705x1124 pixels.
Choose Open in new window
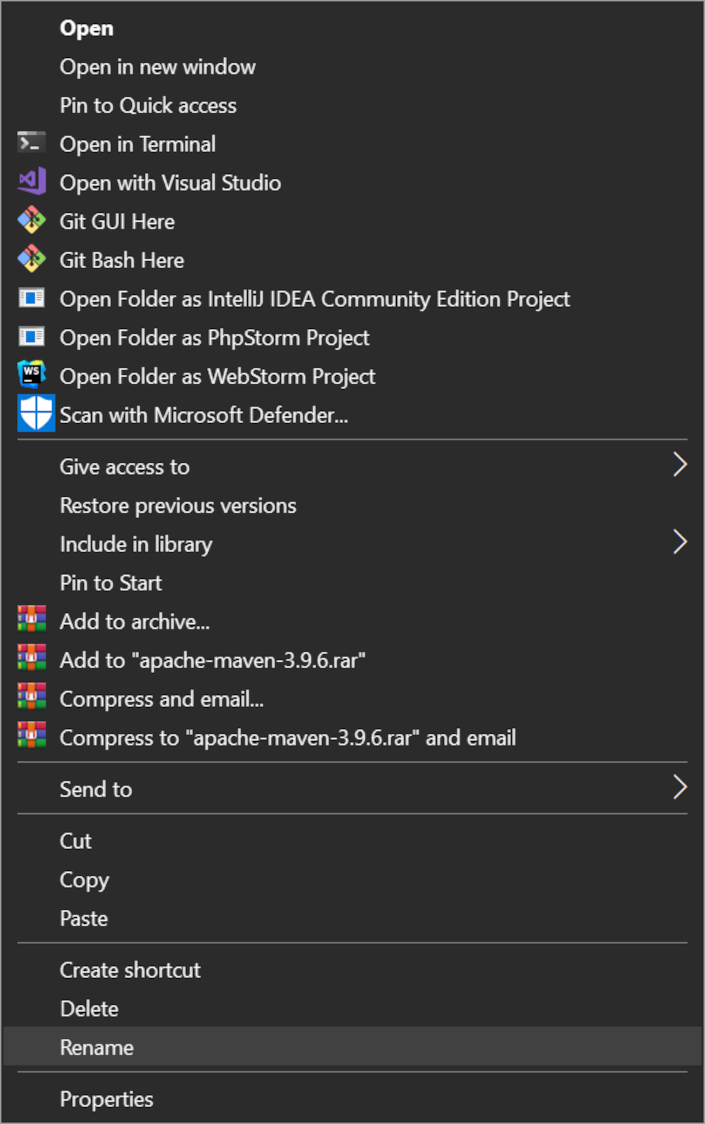click(x=352, y=67)
